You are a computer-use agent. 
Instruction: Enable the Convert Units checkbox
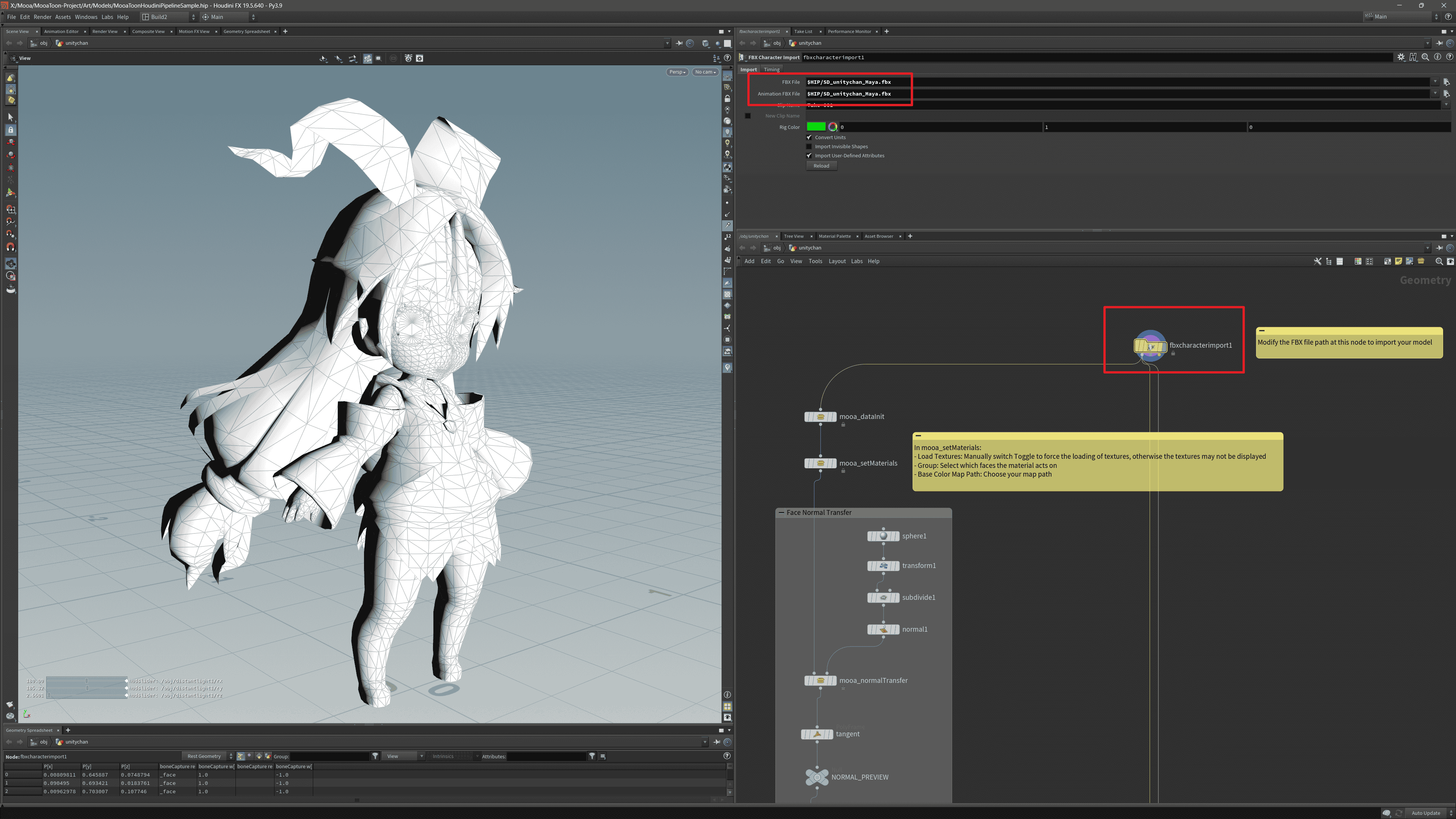click(809, 137)
